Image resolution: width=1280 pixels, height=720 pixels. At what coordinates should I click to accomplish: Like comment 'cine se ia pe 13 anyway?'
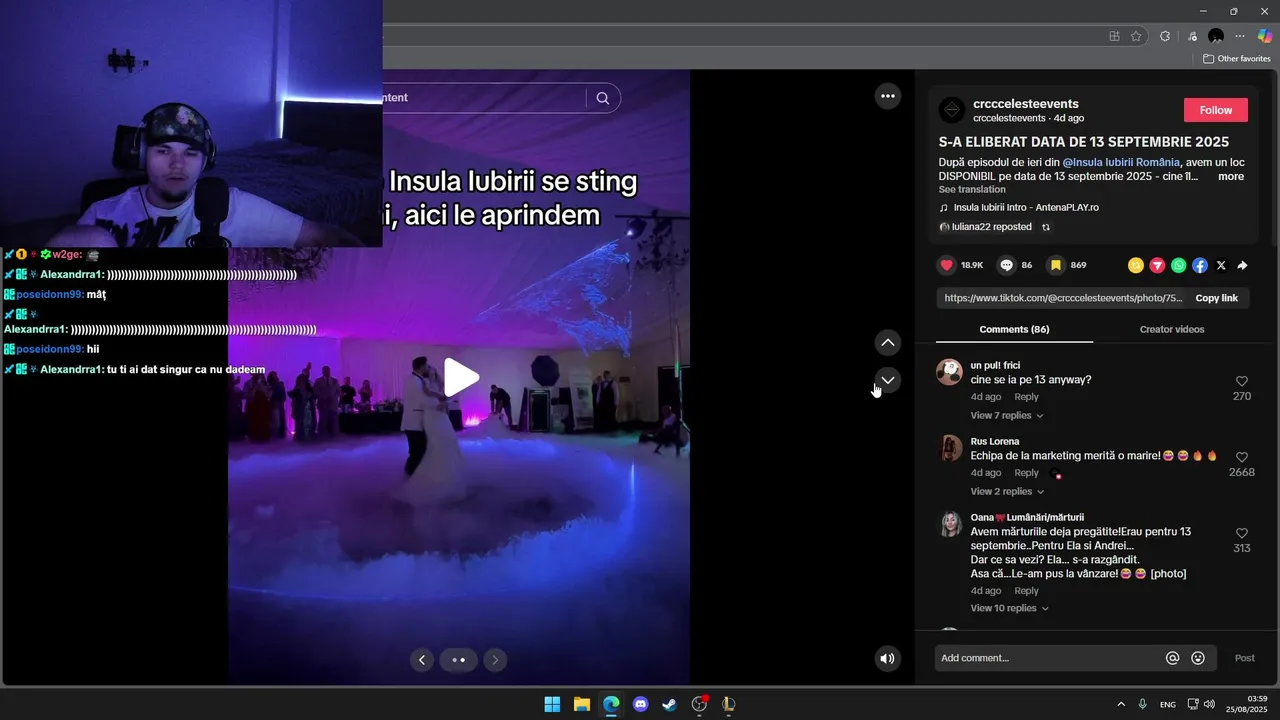click(1242, 381)
